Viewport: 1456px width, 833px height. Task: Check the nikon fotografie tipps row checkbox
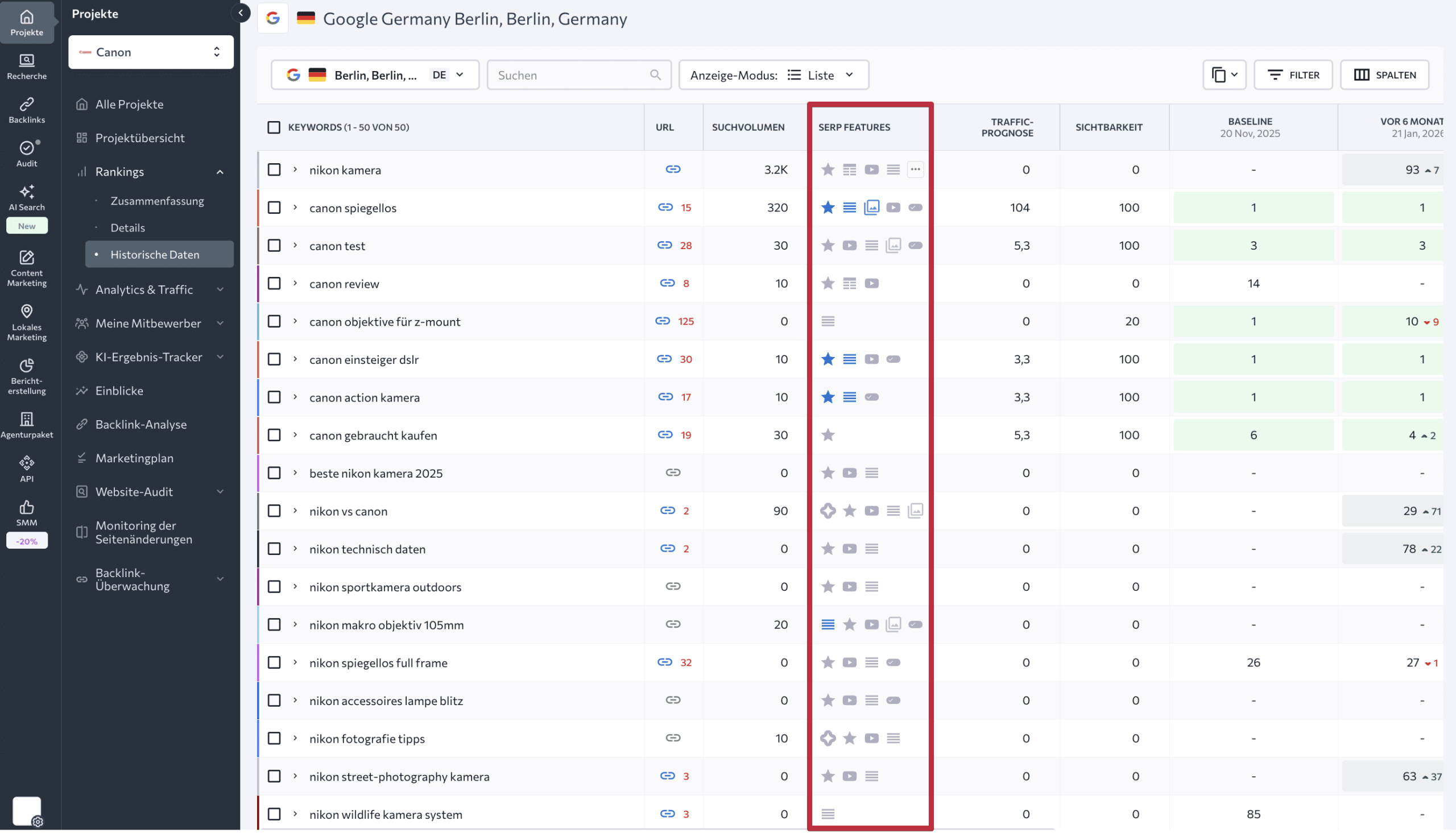(274, 738)
